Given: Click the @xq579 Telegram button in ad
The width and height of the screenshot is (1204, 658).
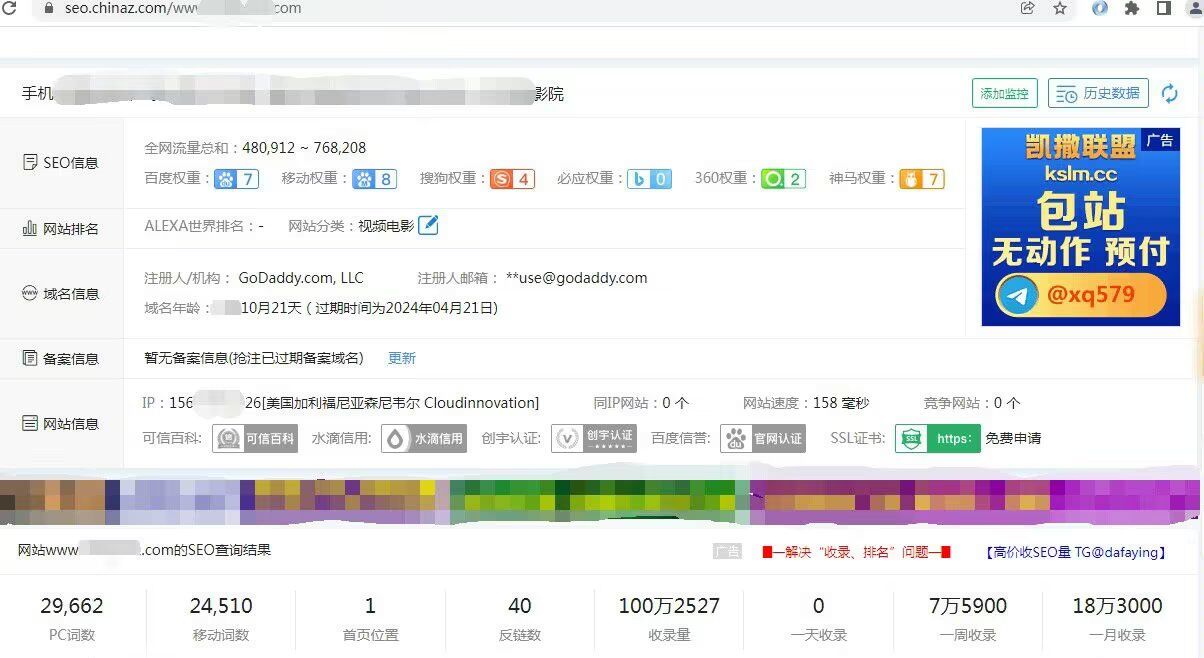Looking at the screenshot, I should [1081, 294].
